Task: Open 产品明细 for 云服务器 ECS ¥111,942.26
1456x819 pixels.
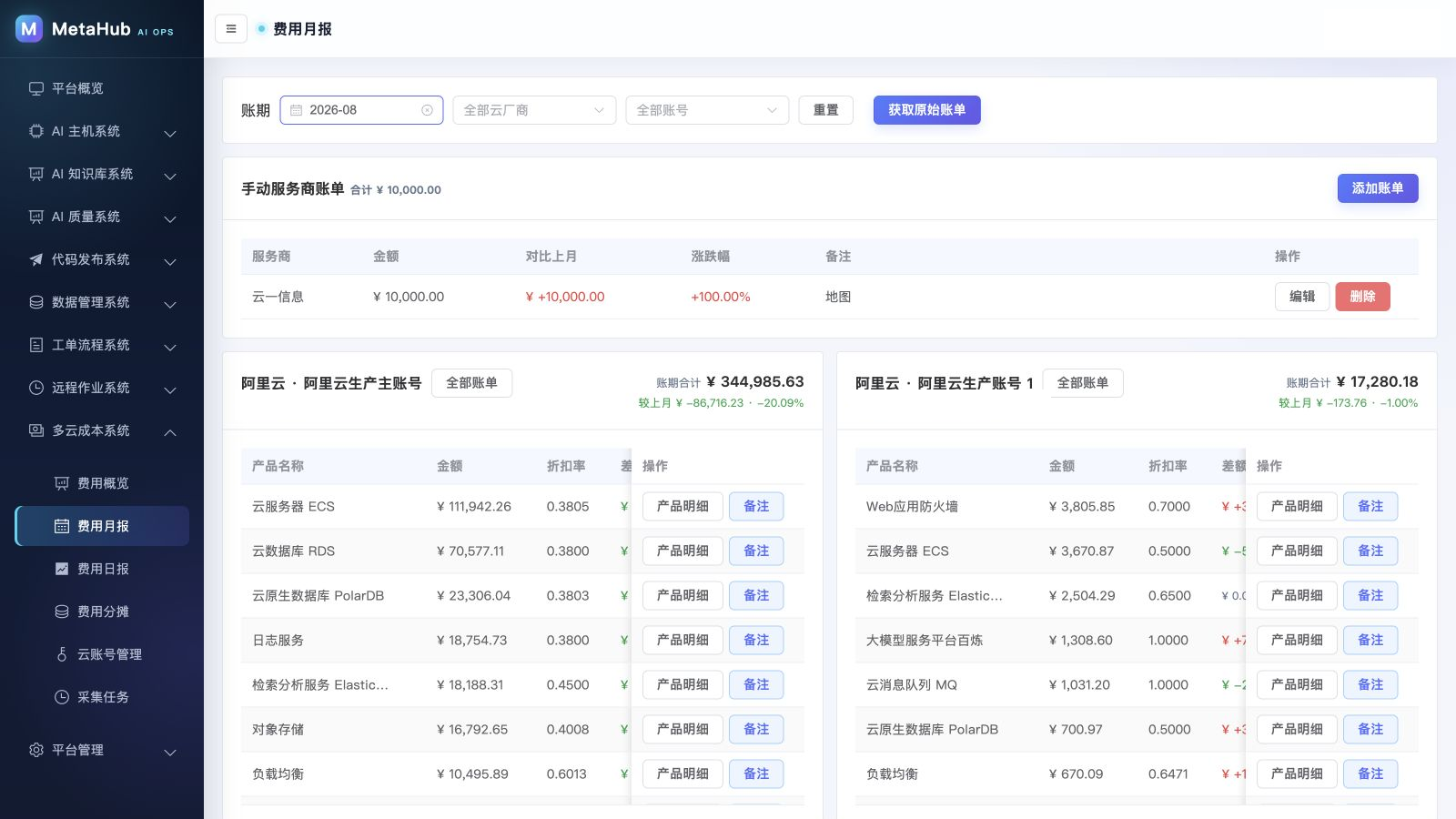Action: pos(682,506)
